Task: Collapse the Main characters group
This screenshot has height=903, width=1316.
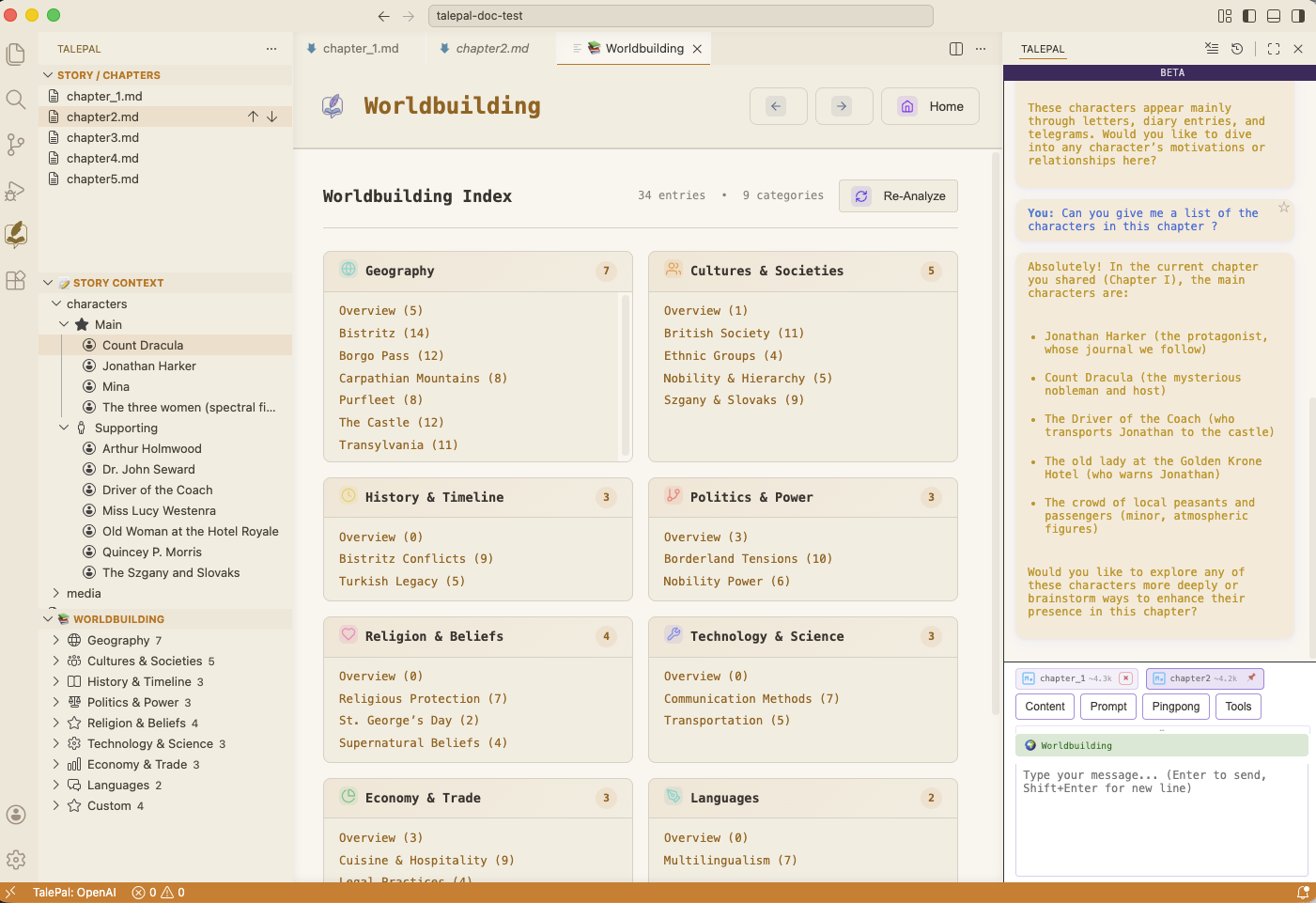Action: tap(64, 324)
